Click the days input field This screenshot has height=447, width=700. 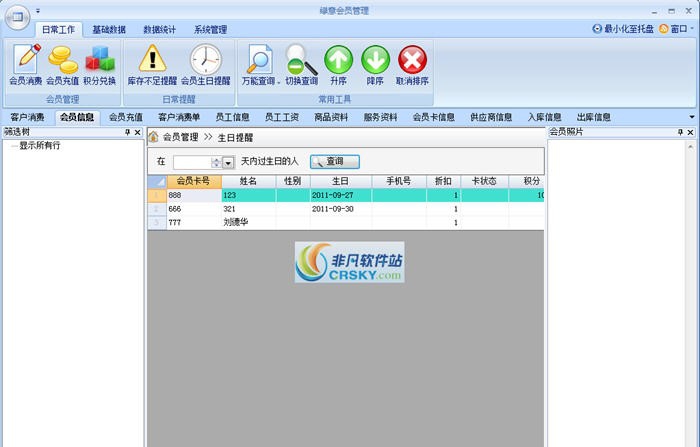(x=192, y=163)
